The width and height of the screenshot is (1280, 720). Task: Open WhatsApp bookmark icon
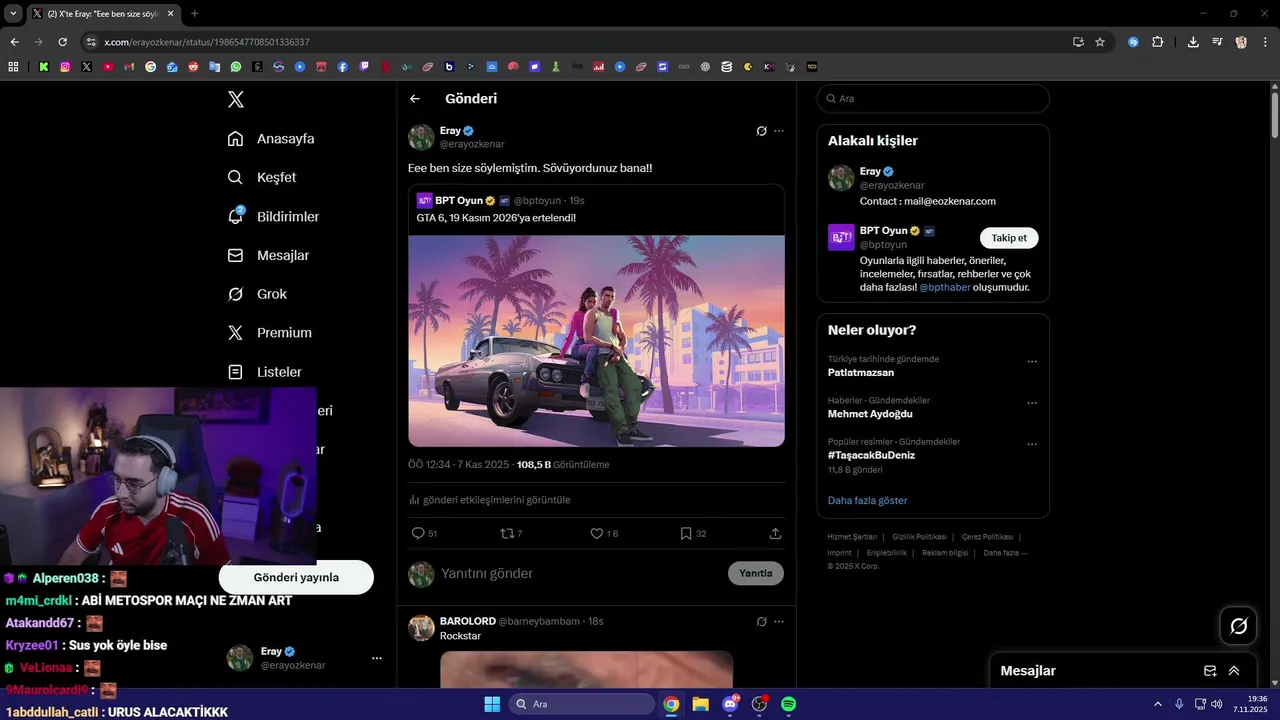(x=236, y=67)
